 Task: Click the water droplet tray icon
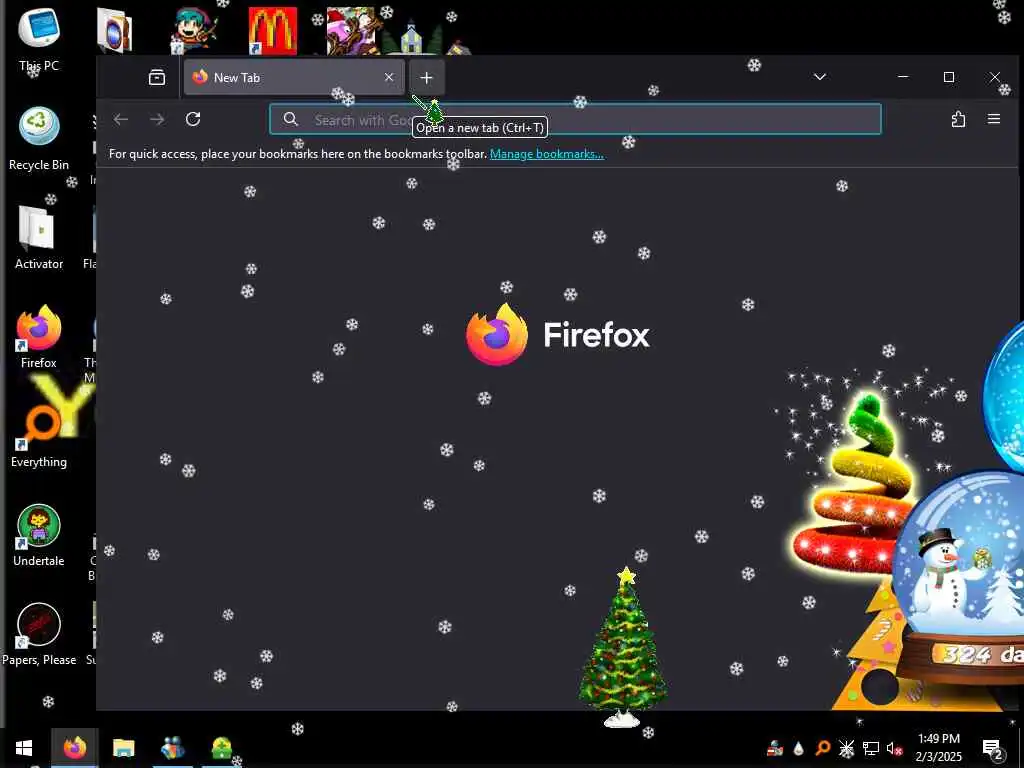(798, 748)
